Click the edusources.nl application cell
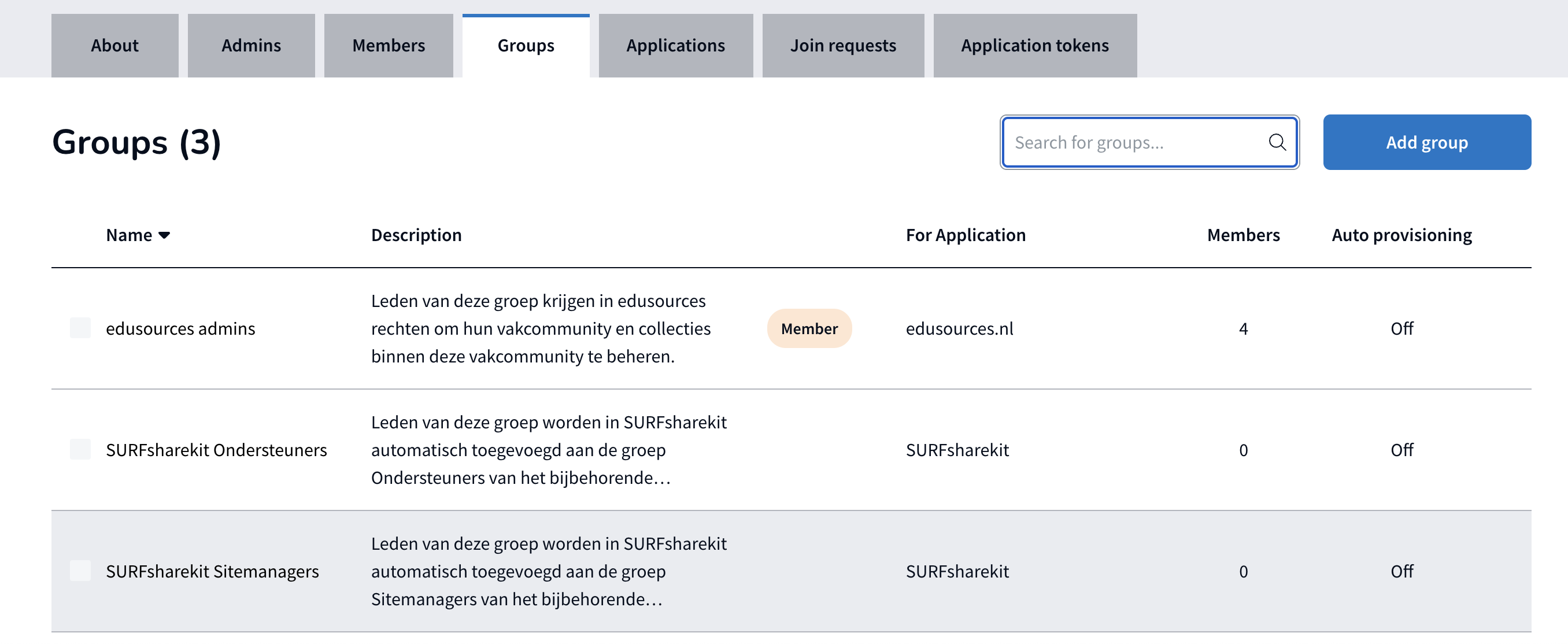The width and height of the screenshot is (1568, 644). click(959, 329)
